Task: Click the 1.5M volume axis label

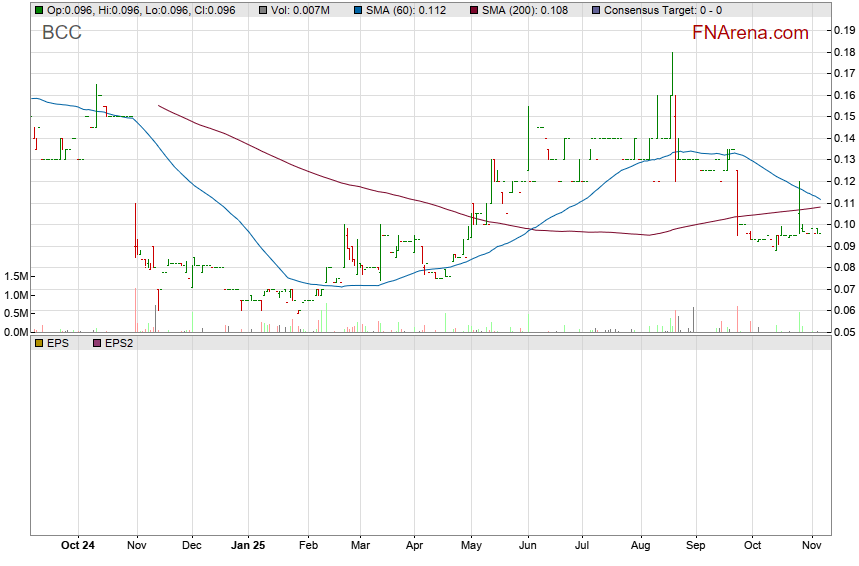Action: (15, 276)
